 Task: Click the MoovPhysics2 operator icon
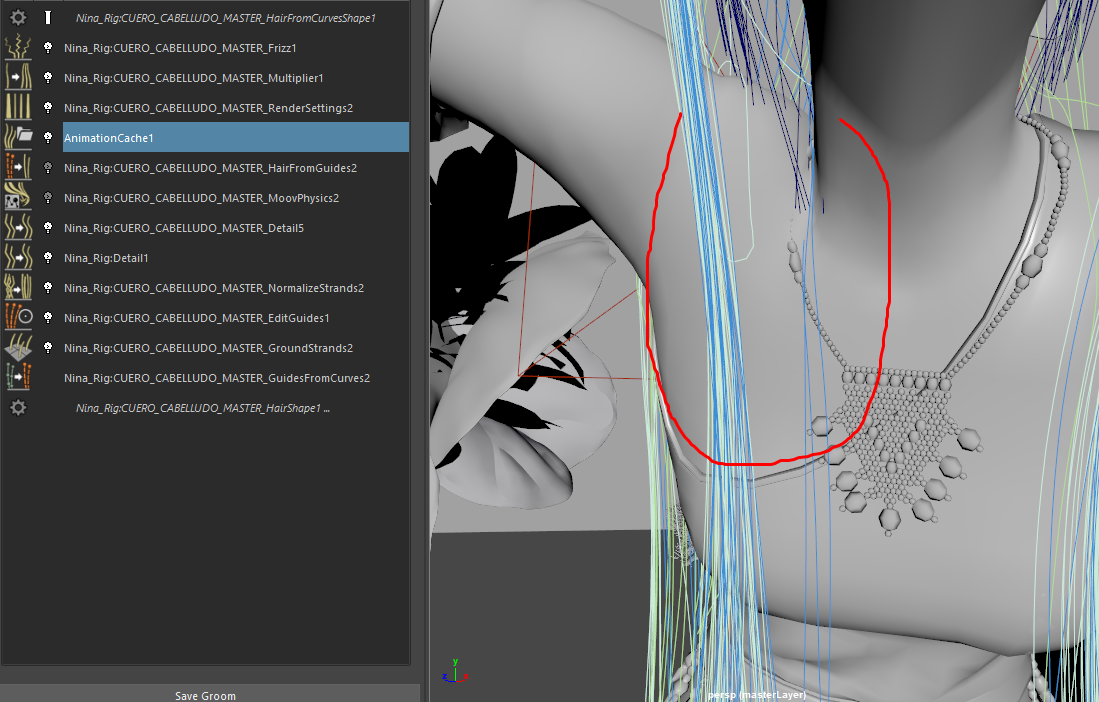[x=19, y=197]
